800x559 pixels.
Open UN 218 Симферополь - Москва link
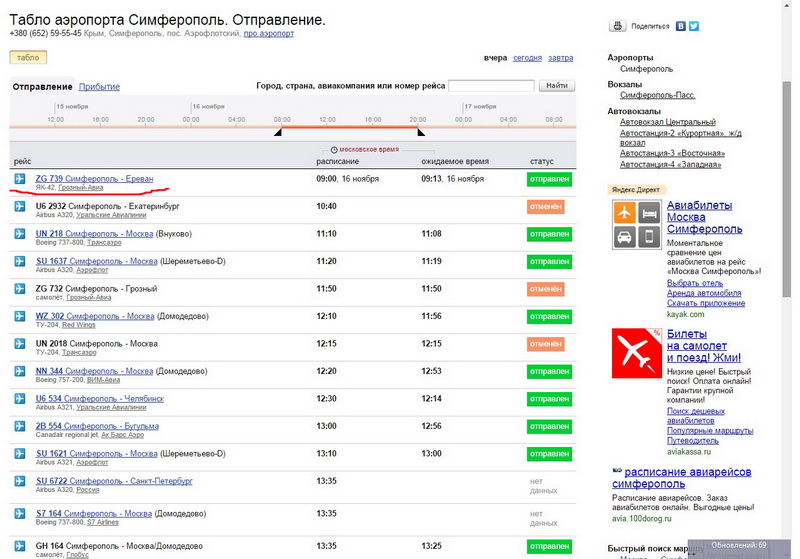tap(94, 234)
